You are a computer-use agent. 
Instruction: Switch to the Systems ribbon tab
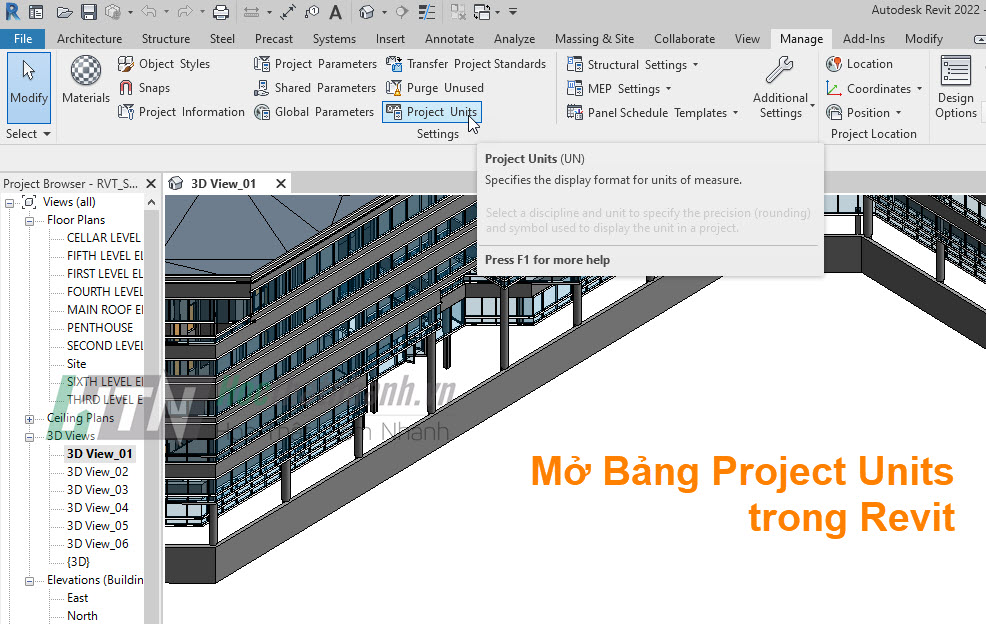[x=334, y=38]
